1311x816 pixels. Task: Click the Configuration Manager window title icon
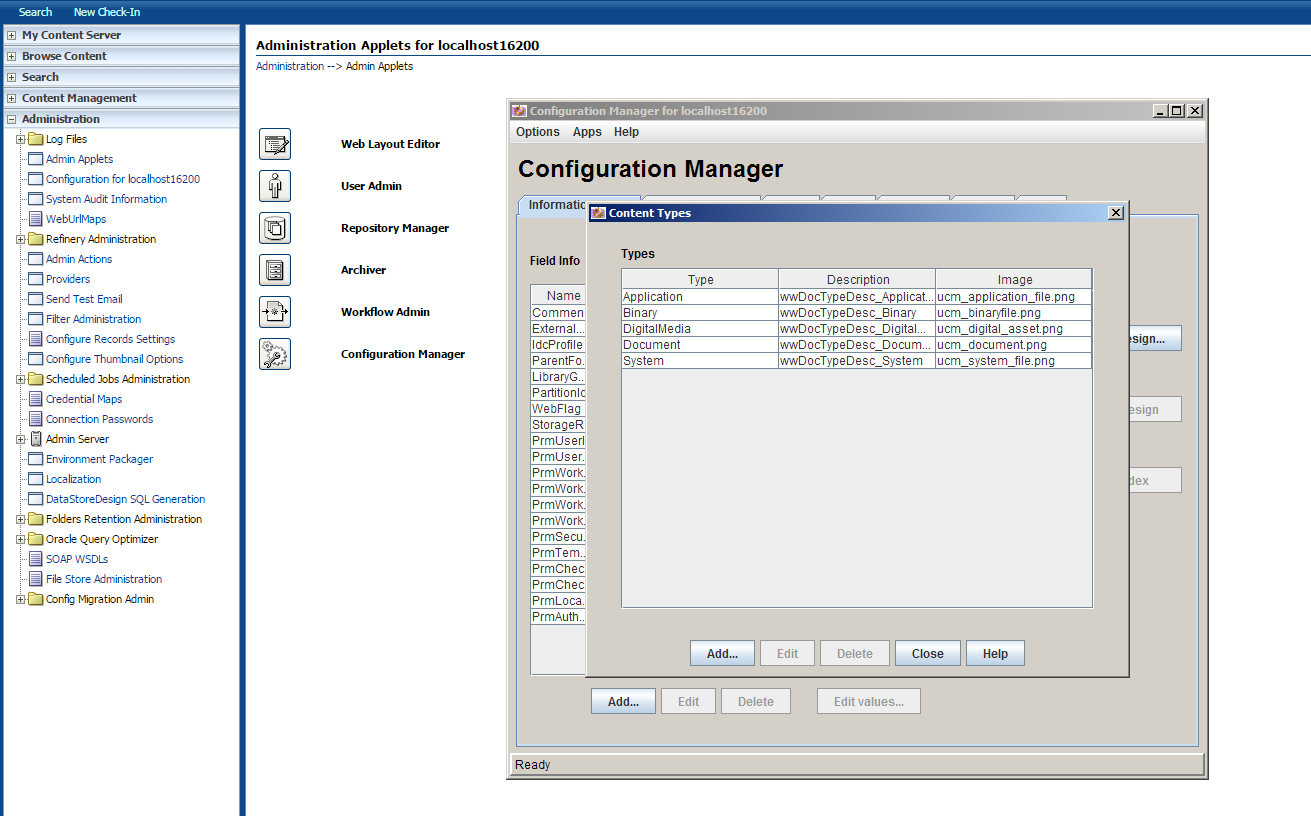click(x=519, y=111)
